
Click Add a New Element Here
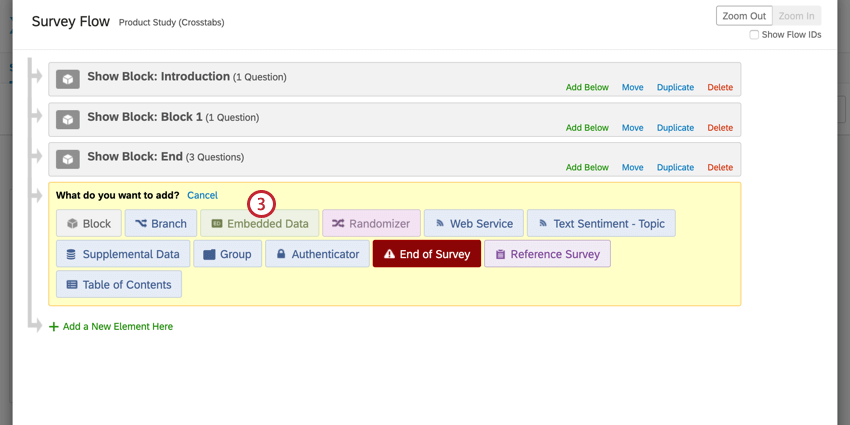[117, 326]
